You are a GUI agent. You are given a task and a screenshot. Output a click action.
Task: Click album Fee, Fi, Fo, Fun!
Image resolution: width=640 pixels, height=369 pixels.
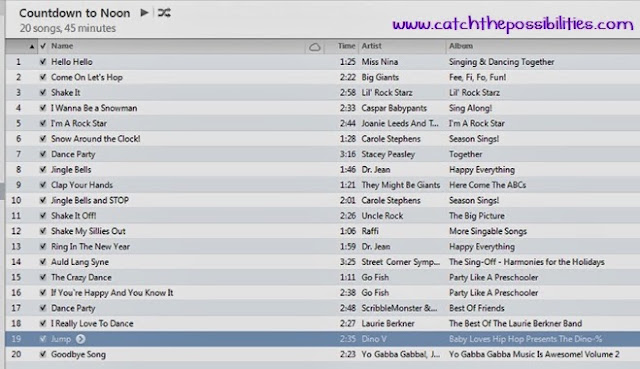pos(478,77)
